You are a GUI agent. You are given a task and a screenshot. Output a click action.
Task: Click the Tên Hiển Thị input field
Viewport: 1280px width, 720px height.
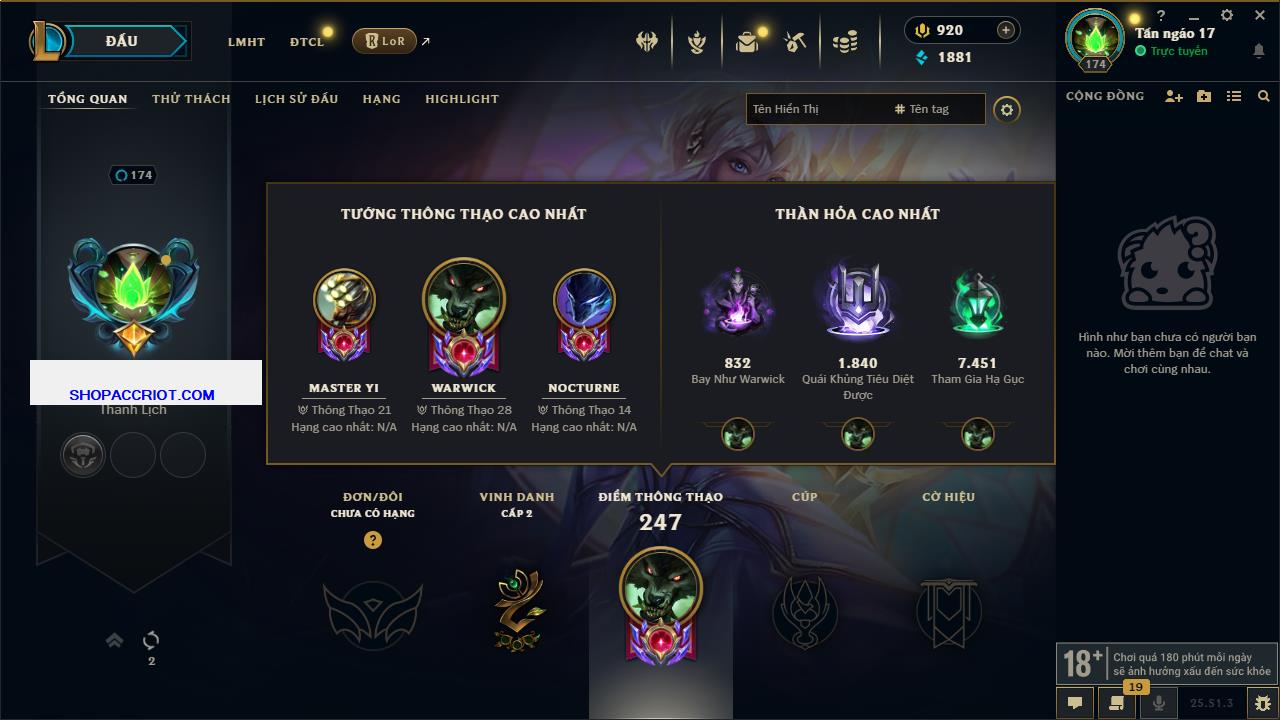click(816, 109)
